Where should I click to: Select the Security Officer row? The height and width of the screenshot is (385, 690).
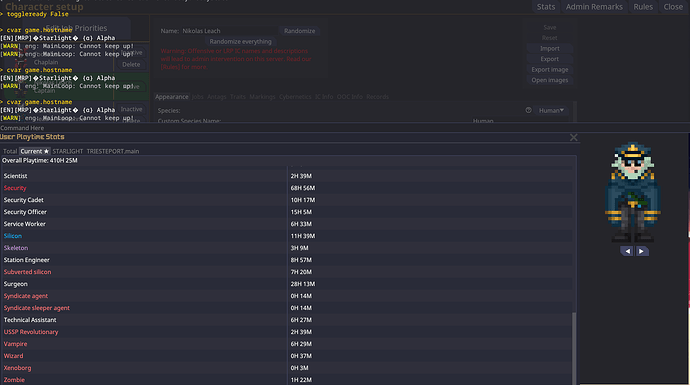click(287, 212)
